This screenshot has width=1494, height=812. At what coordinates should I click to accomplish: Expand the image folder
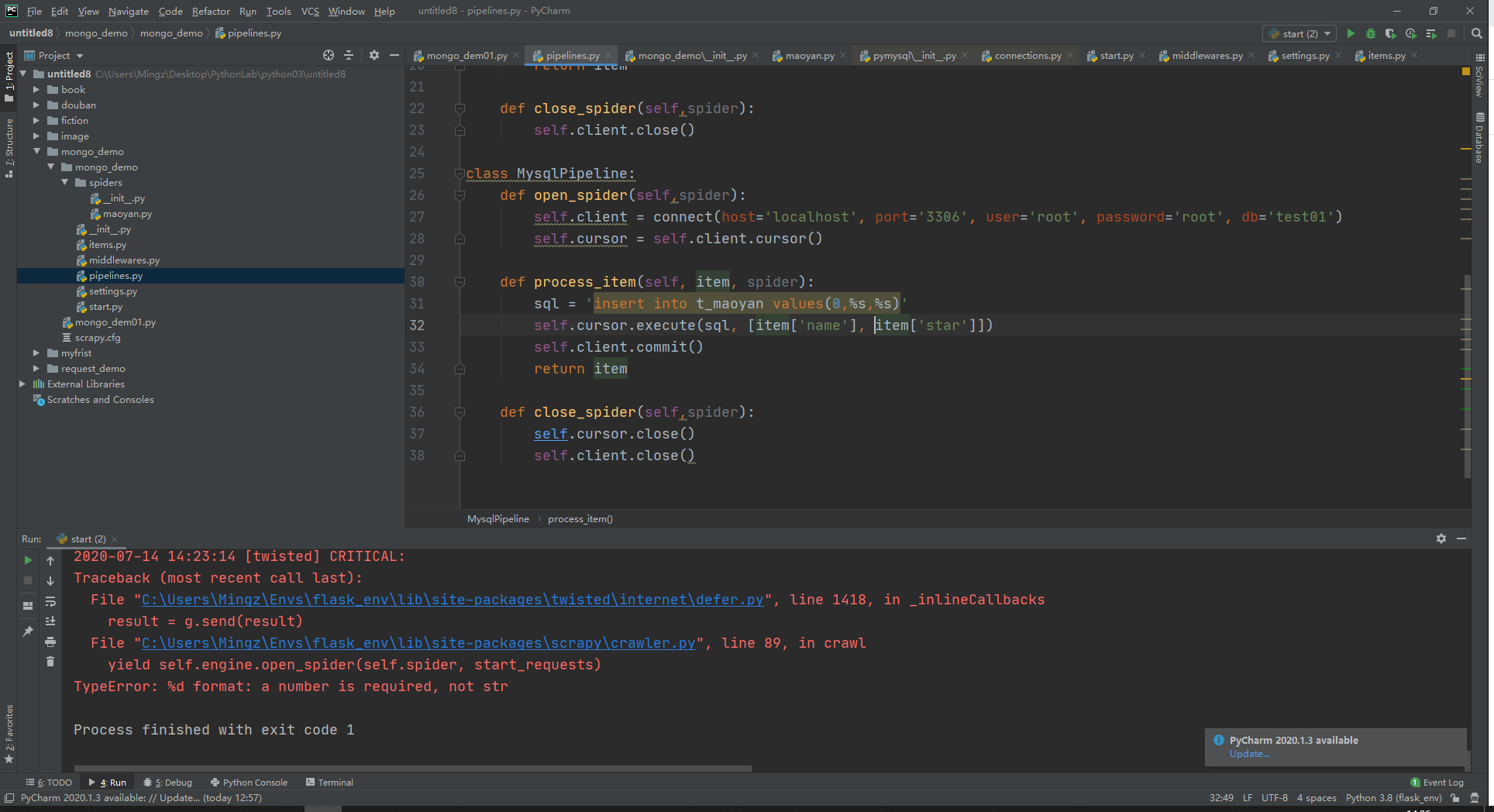coord(36,136)
